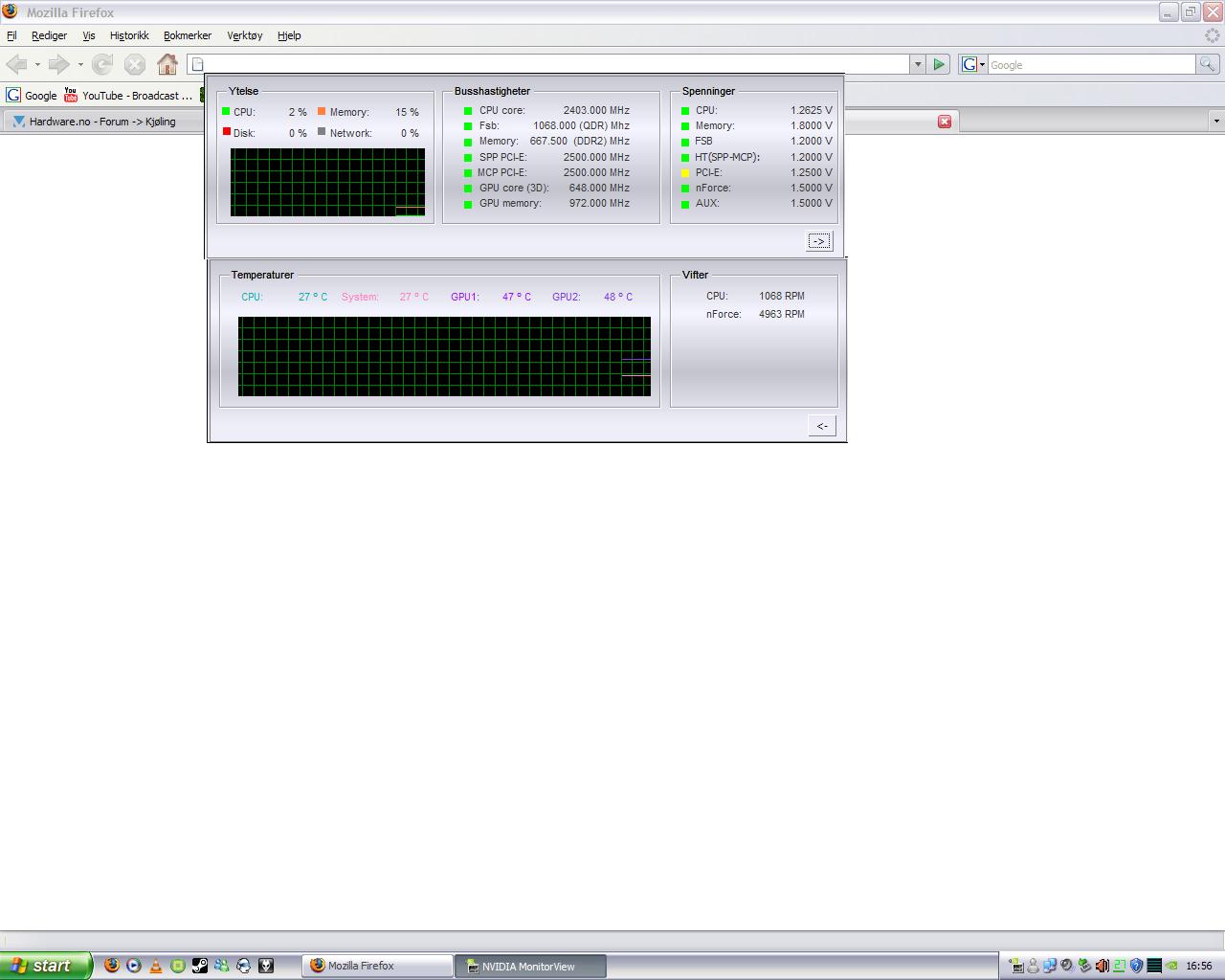Image resolution: width=1225 pixels, height=980 pixels.
Task: Click into the Google search field
Action: [1091, 64]
